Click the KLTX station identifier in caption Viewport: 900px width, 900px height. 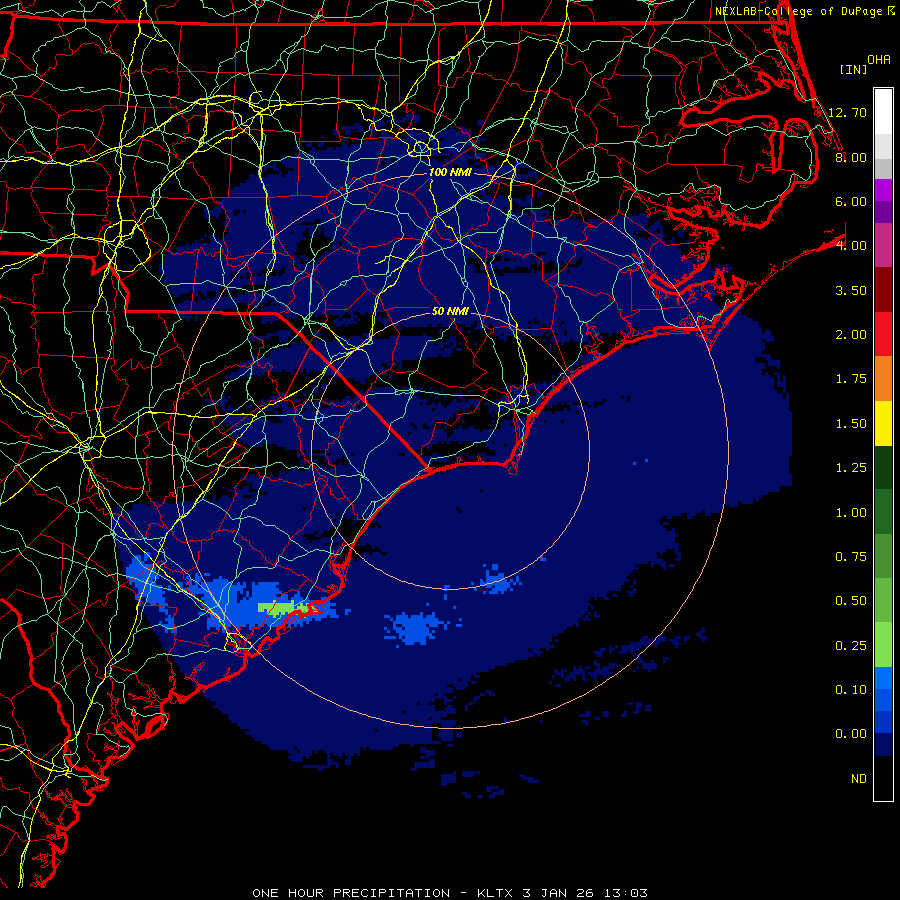tap(496, 893)
